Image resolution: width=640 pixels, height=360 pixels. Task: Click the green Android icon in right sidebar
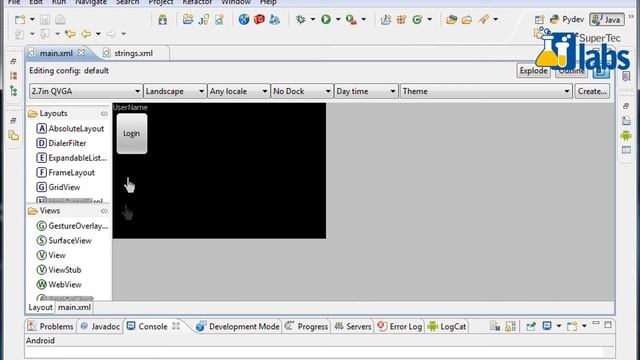[626, 135]
